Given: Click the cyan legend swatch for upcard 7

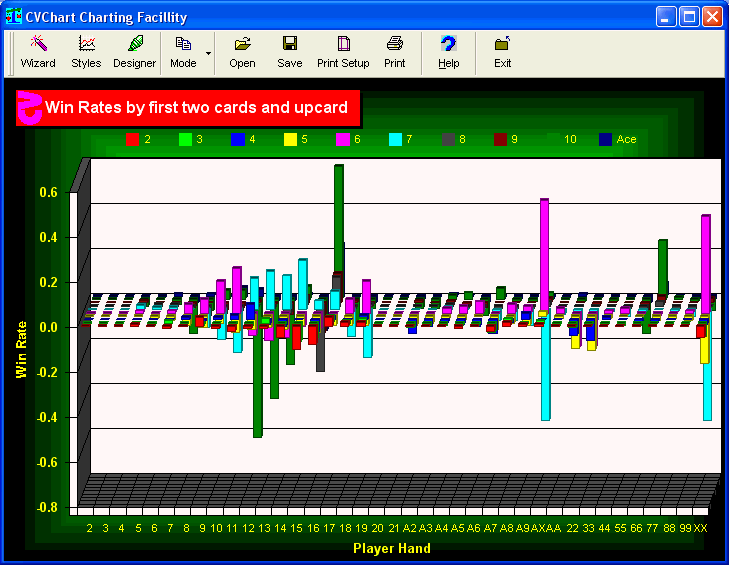Looking at the screenshot, I should pos(395,139).
